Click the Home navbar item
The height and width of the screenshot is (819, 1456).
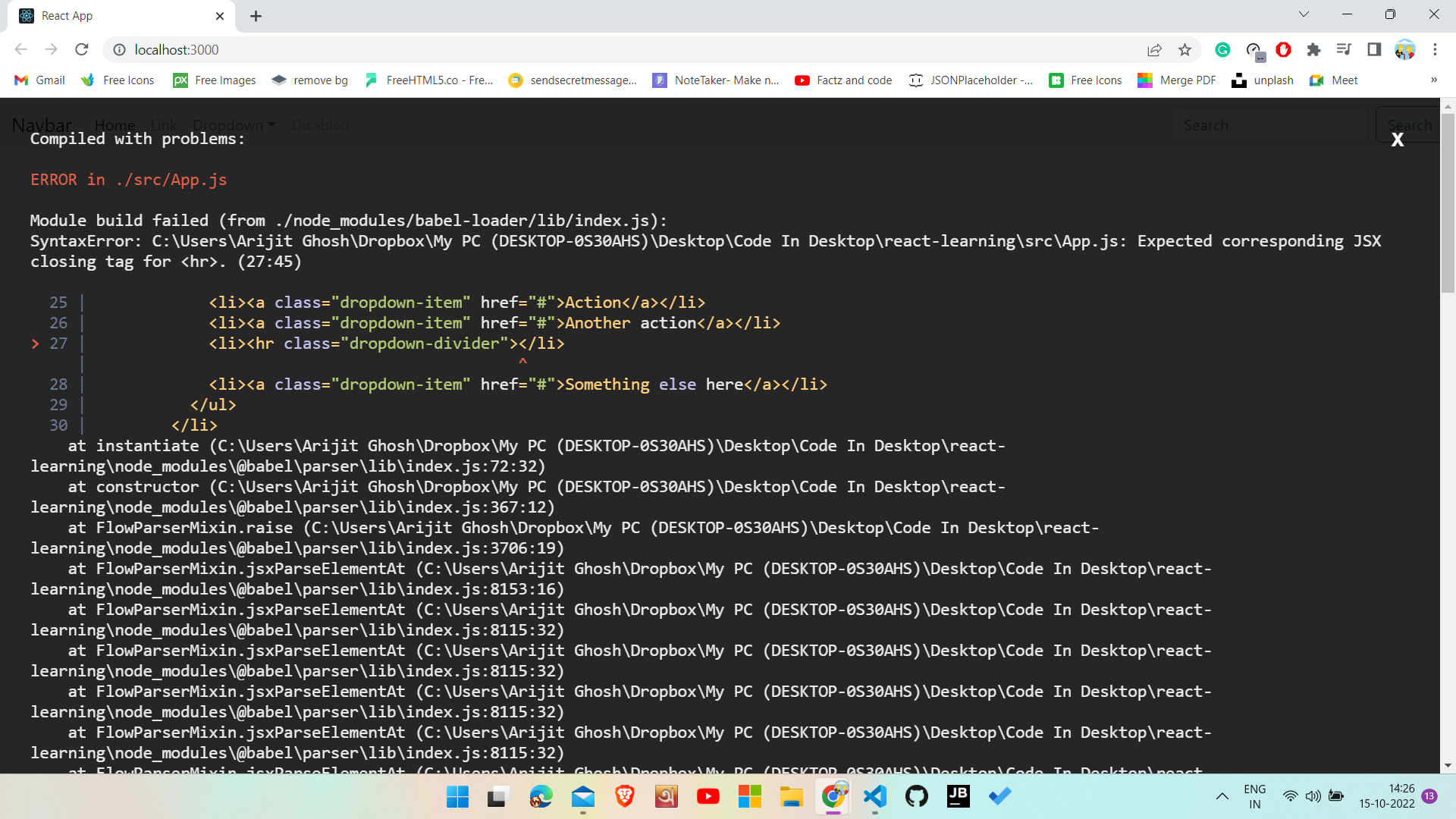[x=115, y=125]
